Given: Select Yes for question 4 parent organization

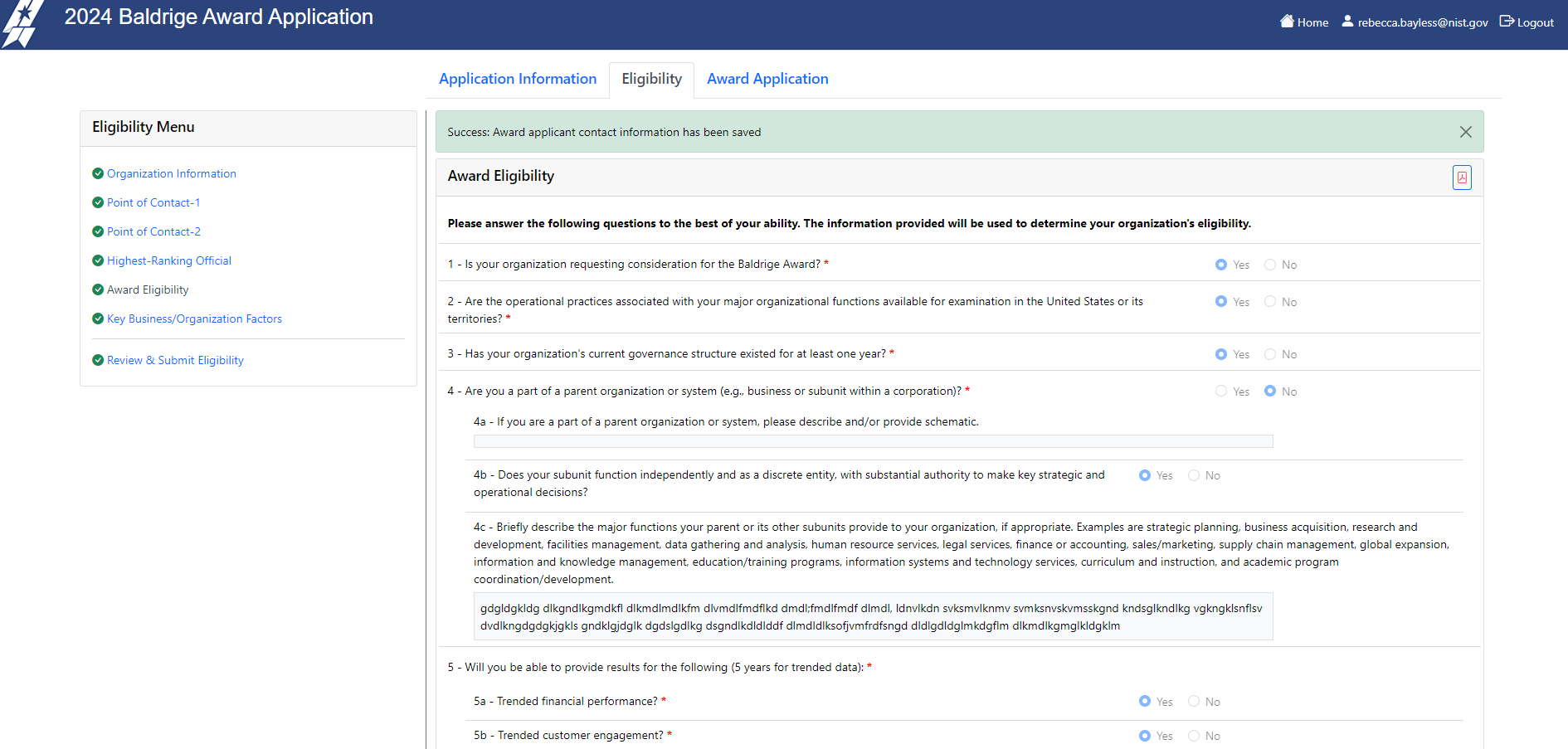Looking at the screenshot, I should [x=1221, y=392].
